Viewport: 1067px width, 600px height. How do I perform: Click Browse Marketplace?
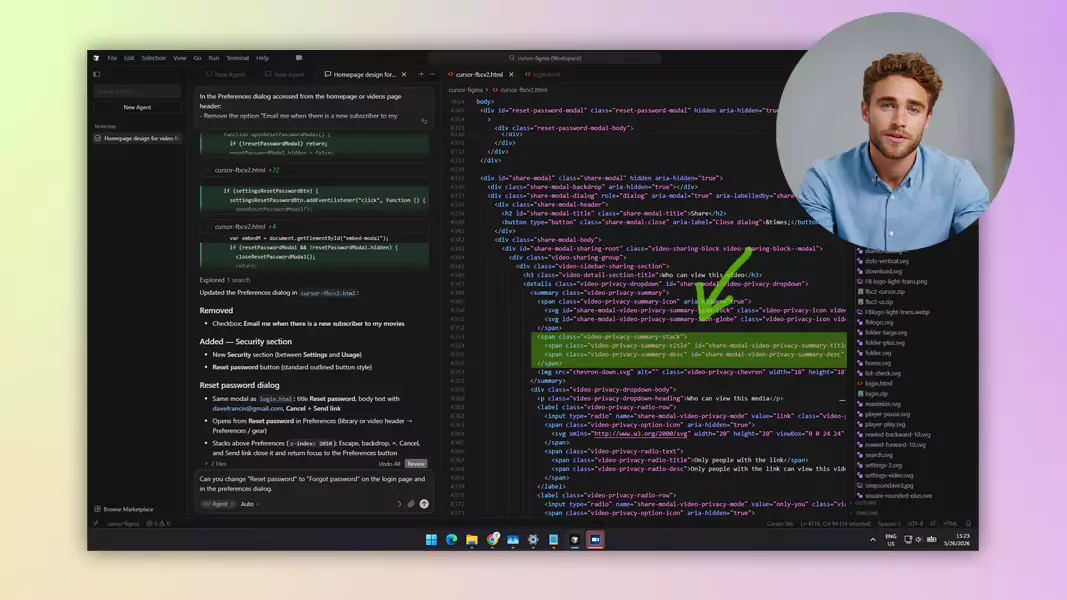tap(124, 509)
